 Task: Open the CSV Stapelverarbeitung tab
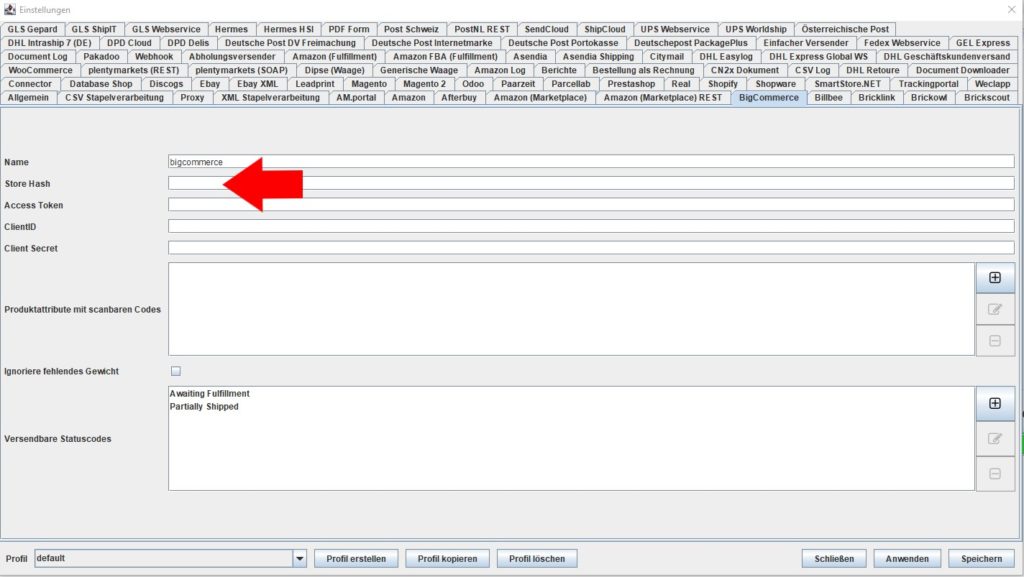[x=114, y=98]
